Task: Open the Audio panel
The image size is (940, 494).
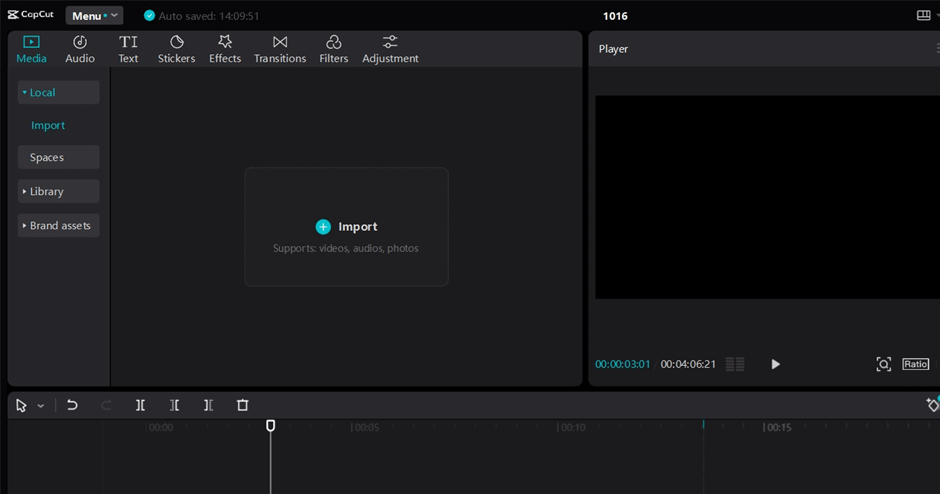Action: 80,49
